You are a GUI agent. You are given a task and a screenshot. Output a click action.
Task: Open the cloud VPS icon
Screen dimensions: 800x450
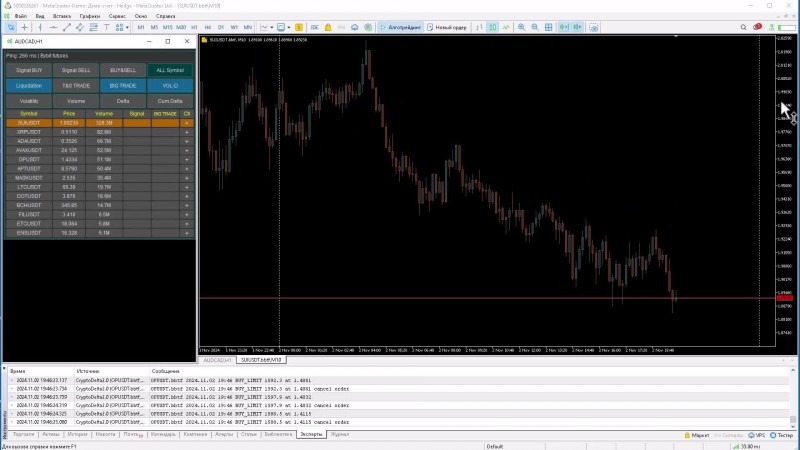tap(355, 28)
